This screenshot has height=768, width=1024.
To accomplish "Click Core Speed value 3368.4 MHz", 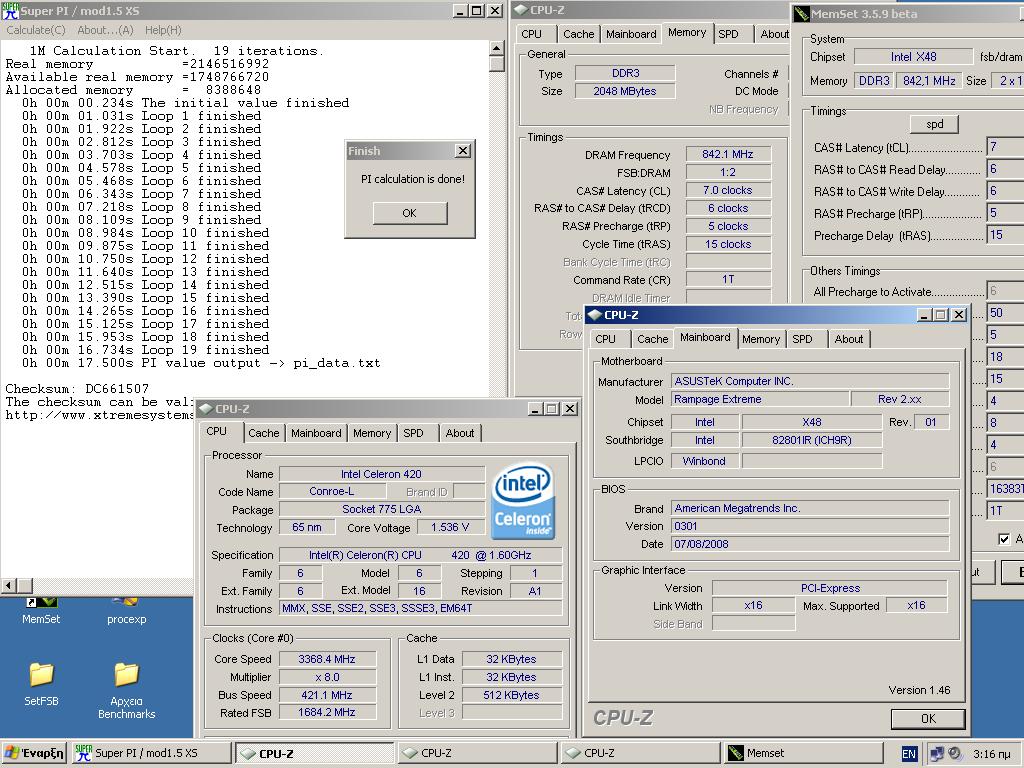I will 327,659.
